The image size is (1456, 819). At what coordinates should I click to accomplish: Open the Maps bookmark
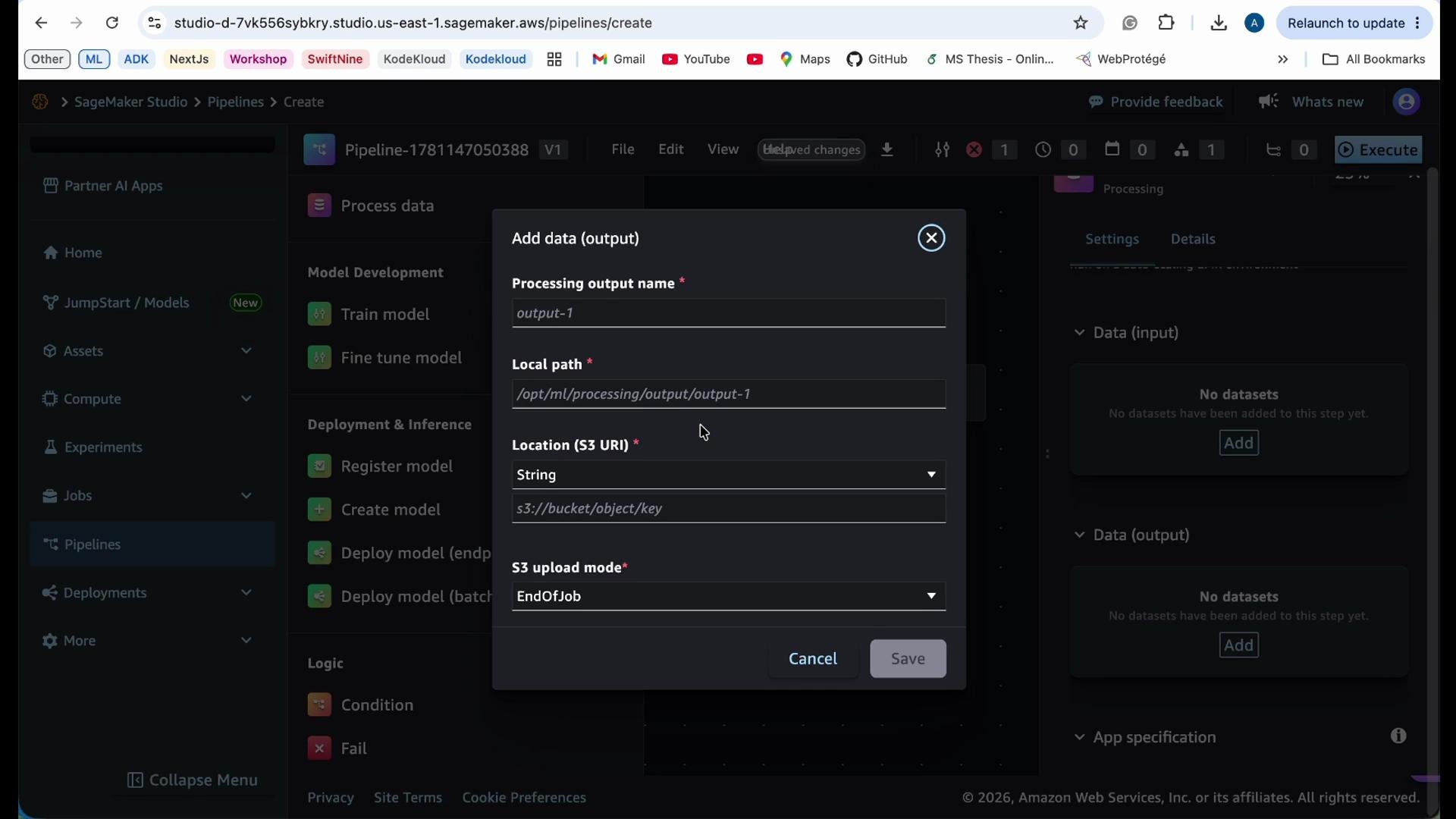805,59
